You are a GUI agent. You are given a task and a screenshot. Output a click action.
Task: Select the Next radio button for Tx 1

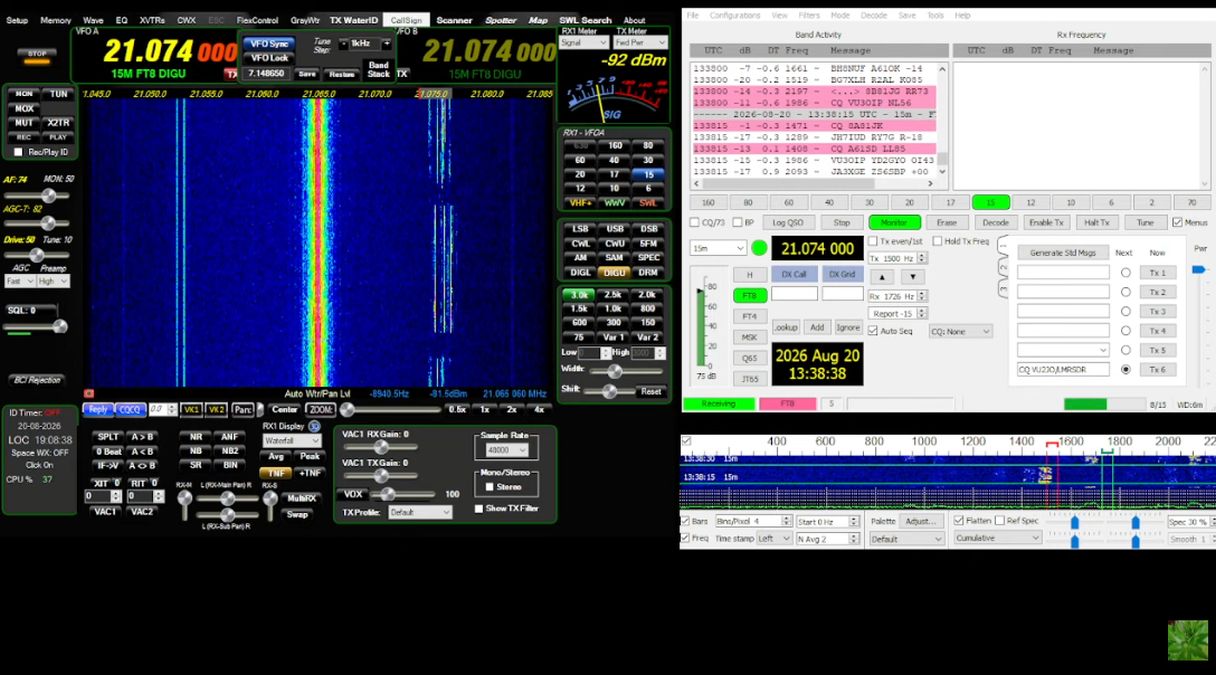[x=1125, y=272]
